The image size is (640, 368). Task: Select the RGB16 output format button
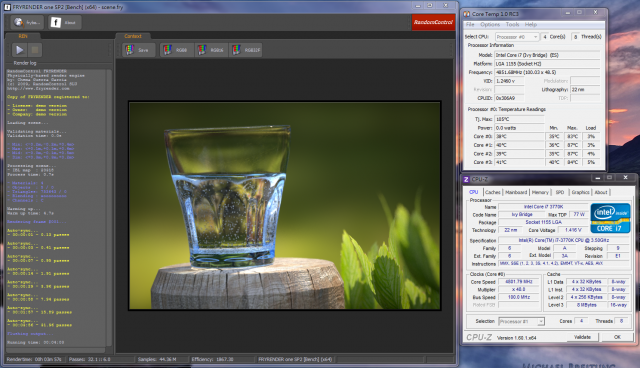point(211,50)
